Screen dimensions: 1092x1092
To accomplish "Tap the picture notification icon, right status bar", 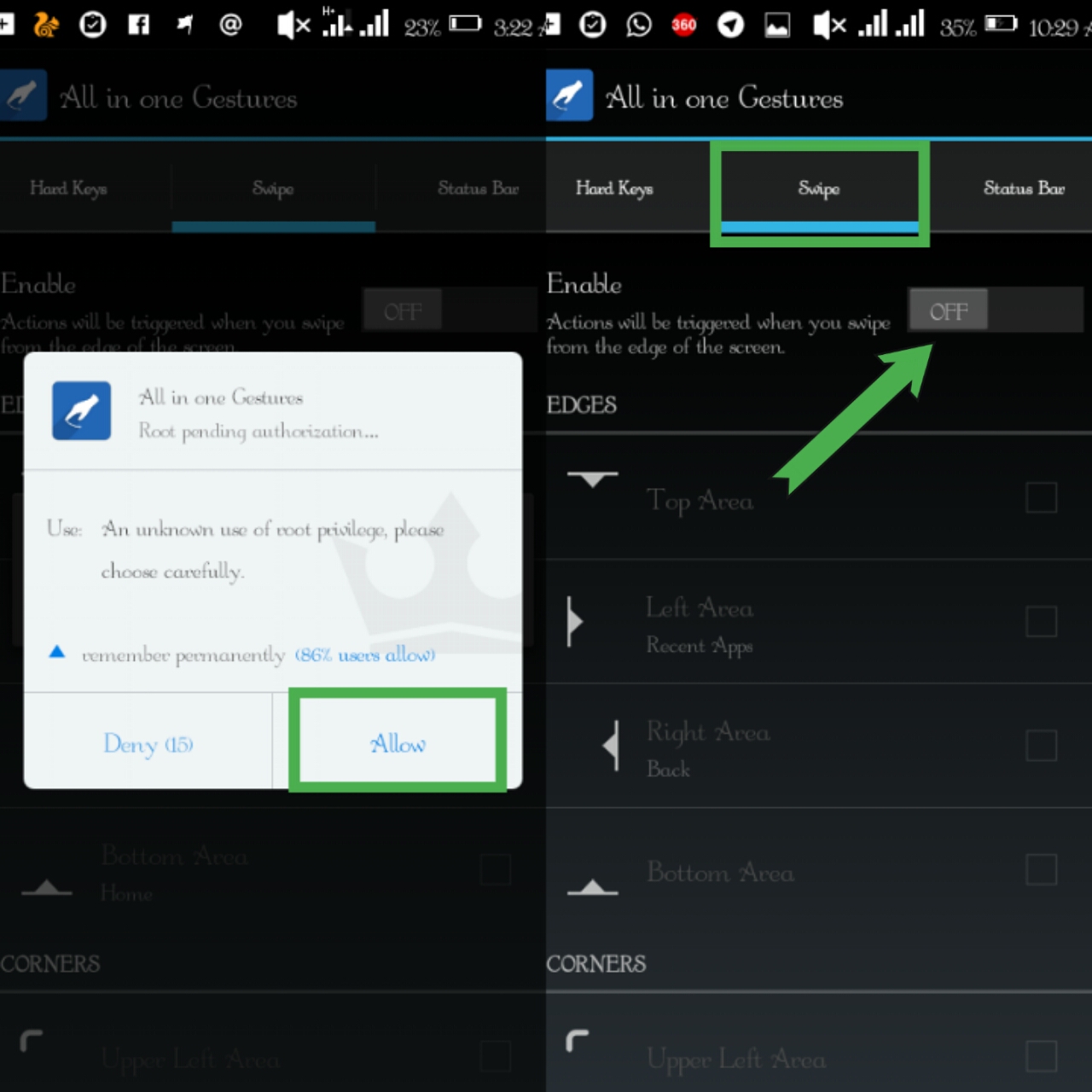I will pos(776,26).
